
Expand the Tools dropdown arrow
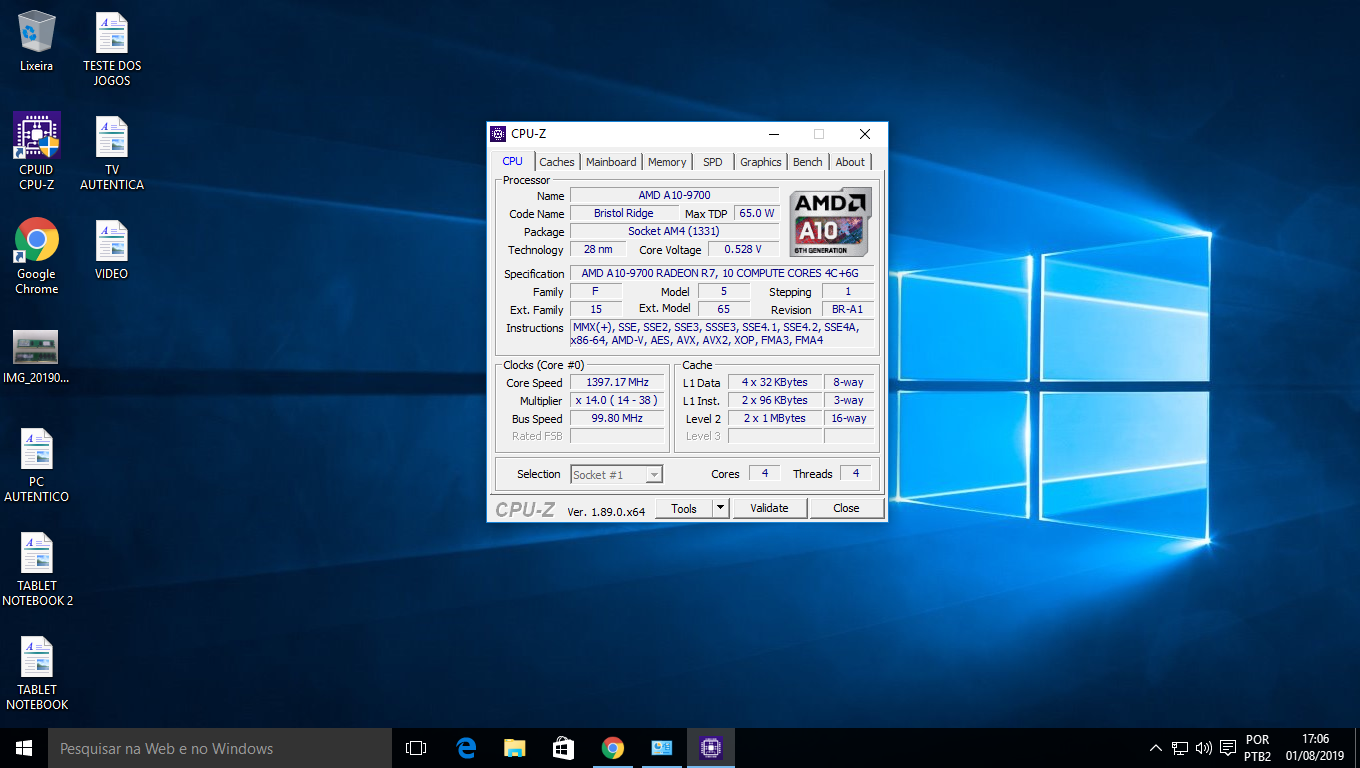click(720, 508)
